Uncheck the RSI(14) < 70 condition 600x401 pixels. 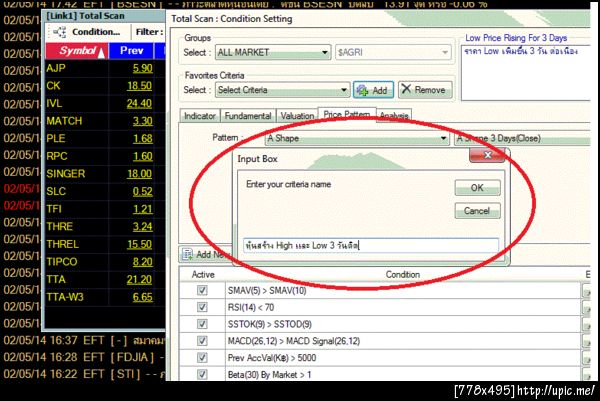coord(202,307)
